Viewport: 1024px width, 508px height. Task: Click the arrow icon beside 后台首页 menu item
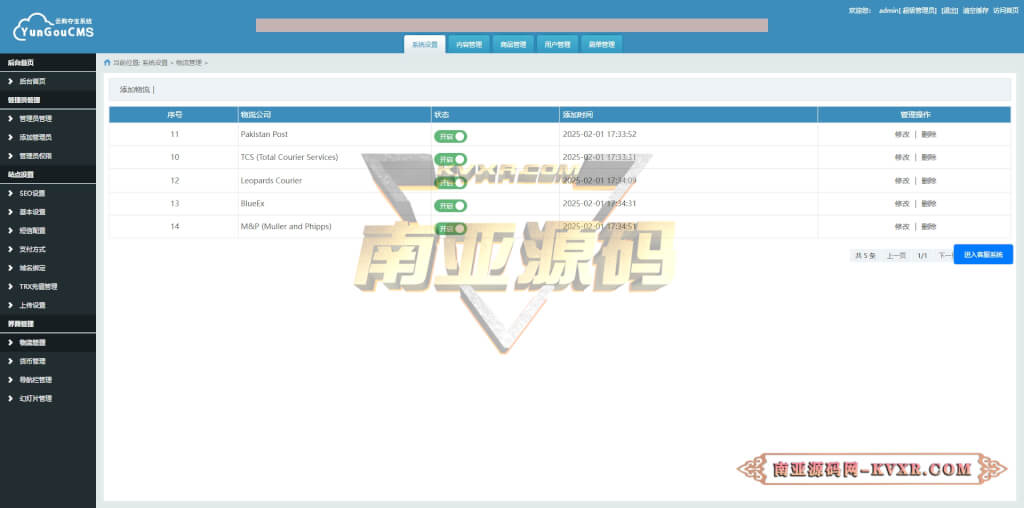[x=11, y=82]
